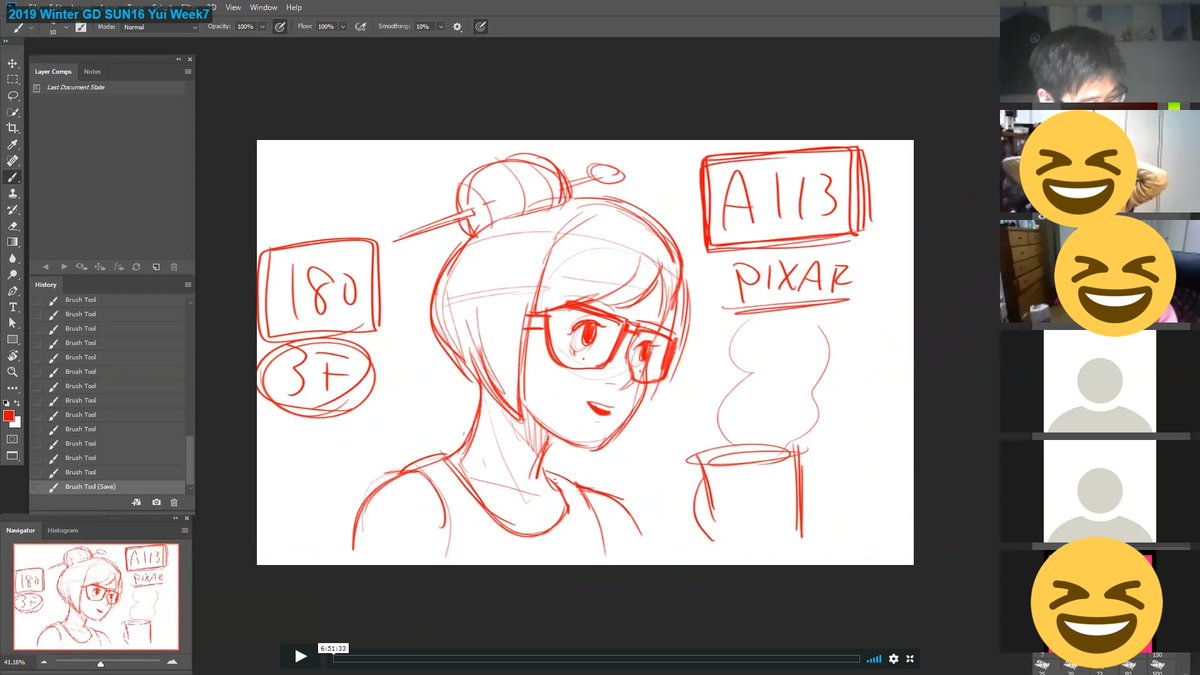Screen dimensions: 1200x675
Task: Select the Path Selection tool
Action: [13, 323]
